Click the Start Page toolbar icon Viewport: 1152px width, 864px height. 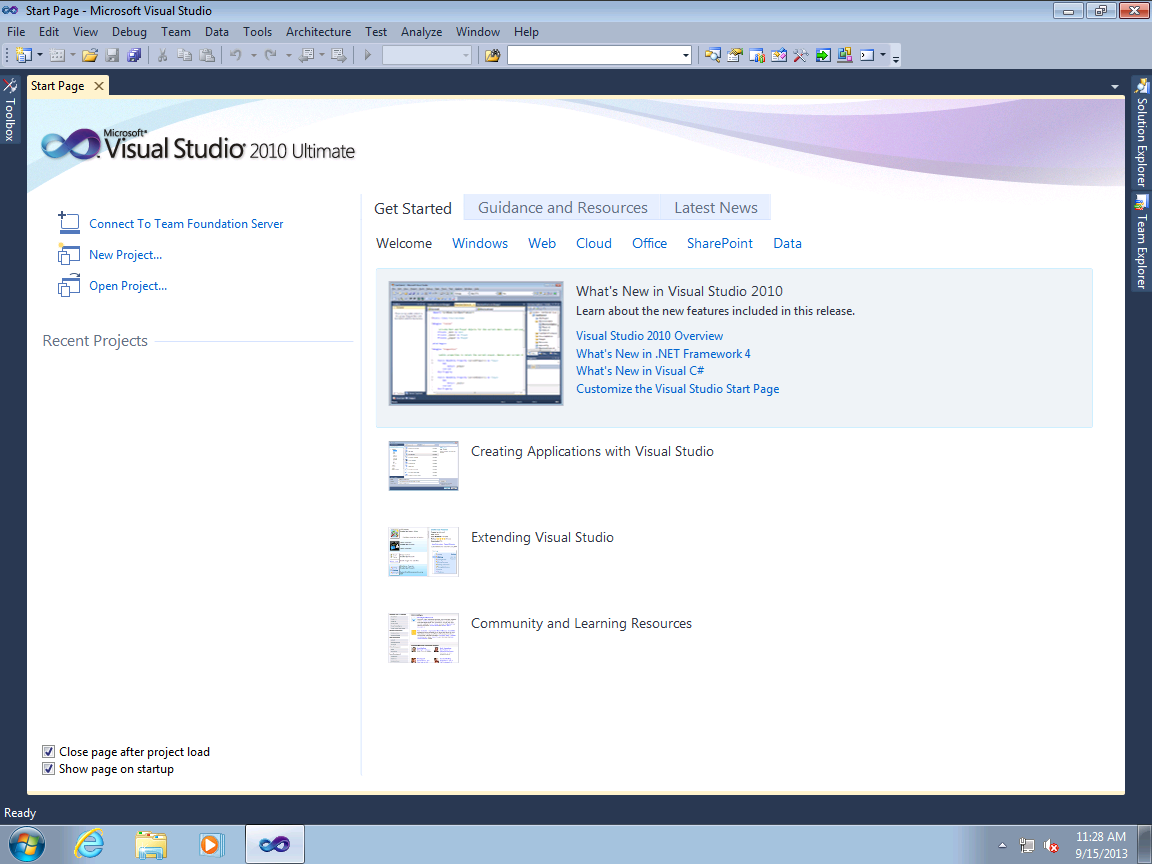pyautogui.click(x=823, y=55)
